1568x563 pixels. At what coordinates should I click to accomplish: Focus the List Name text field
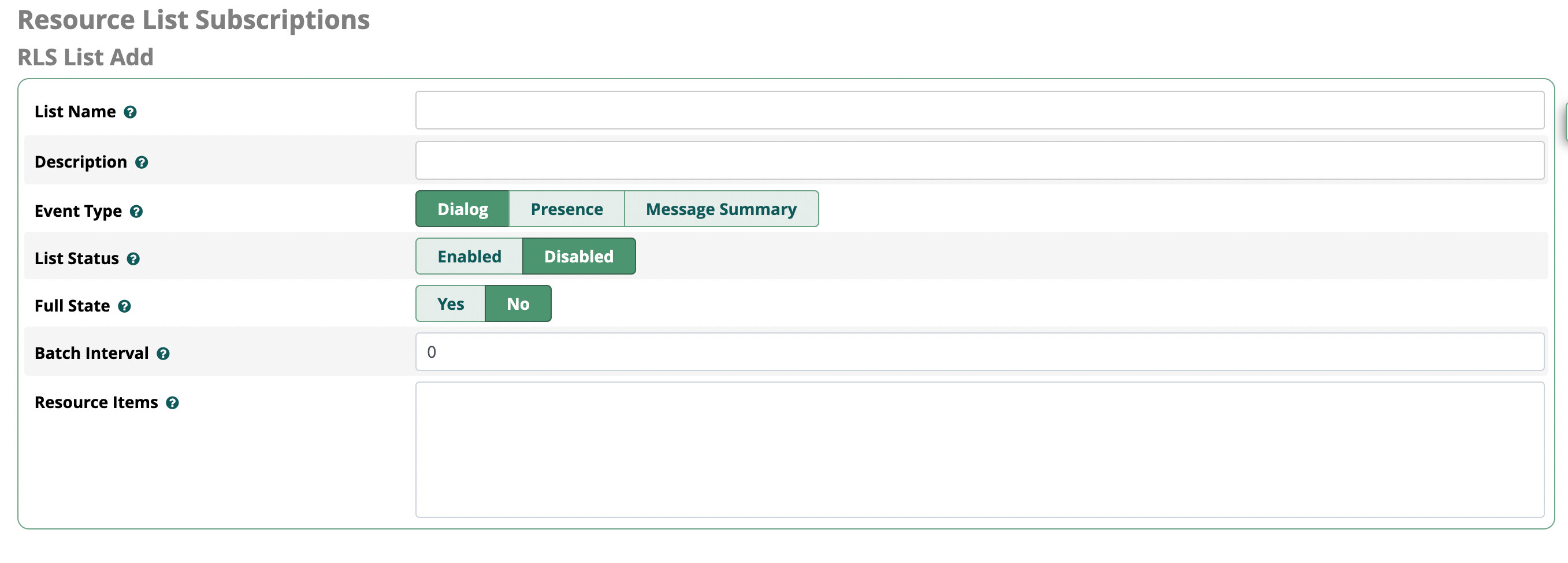click(979, 111)
